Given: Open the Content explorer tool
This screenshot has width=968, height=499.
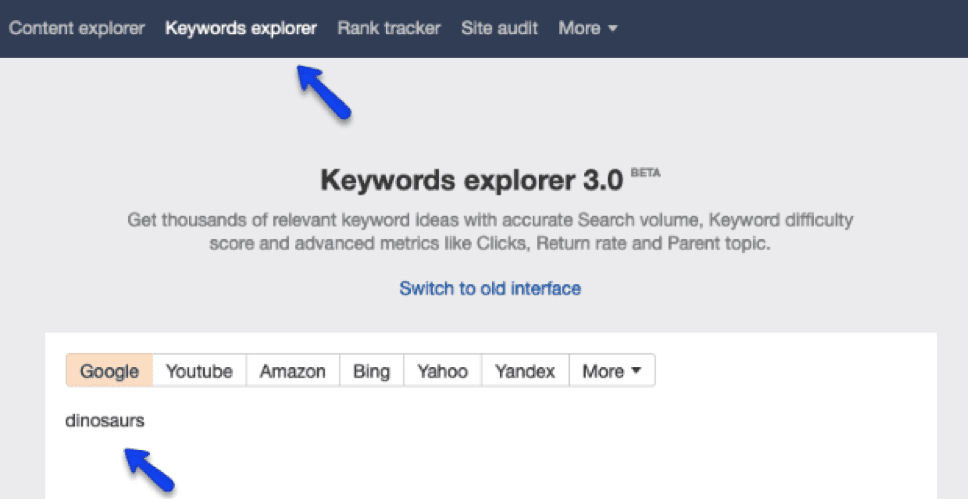Looking at the screenshot, I should (x=77, y=28).
